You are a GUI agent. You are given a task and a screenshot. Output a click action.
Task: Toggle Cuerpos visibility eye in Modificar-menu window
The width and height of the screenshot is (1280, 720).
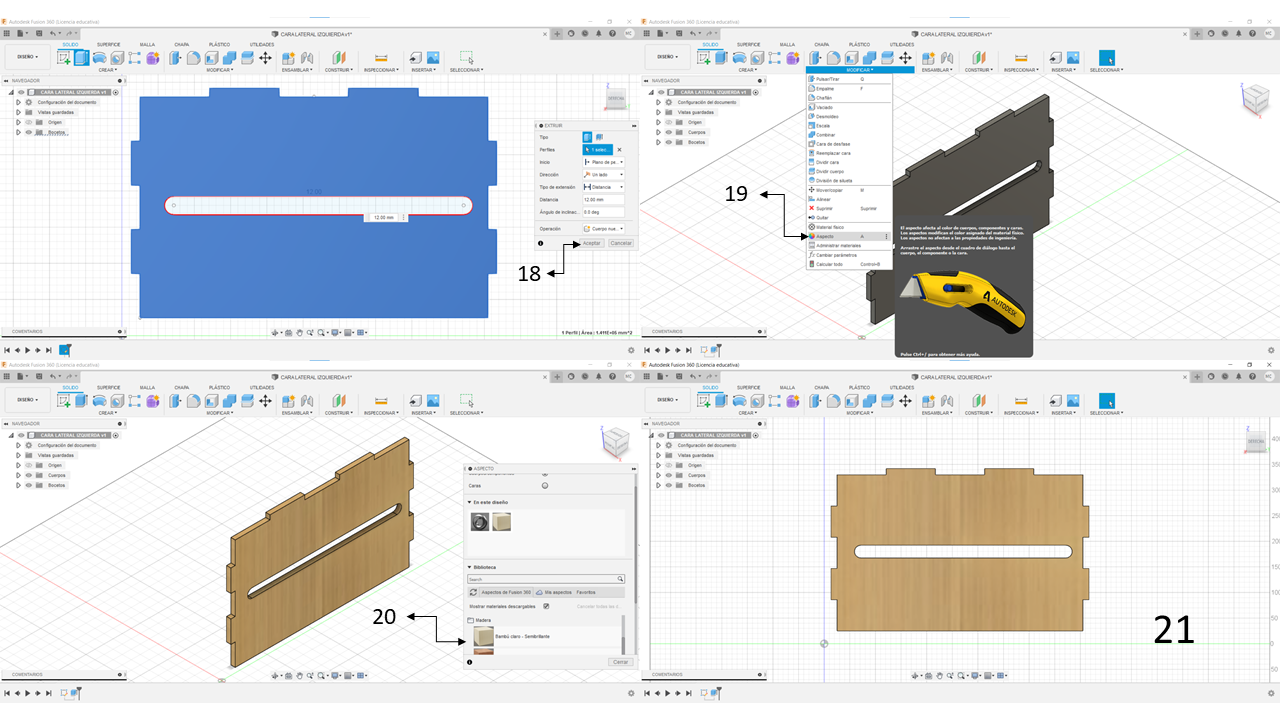[668, 132]
